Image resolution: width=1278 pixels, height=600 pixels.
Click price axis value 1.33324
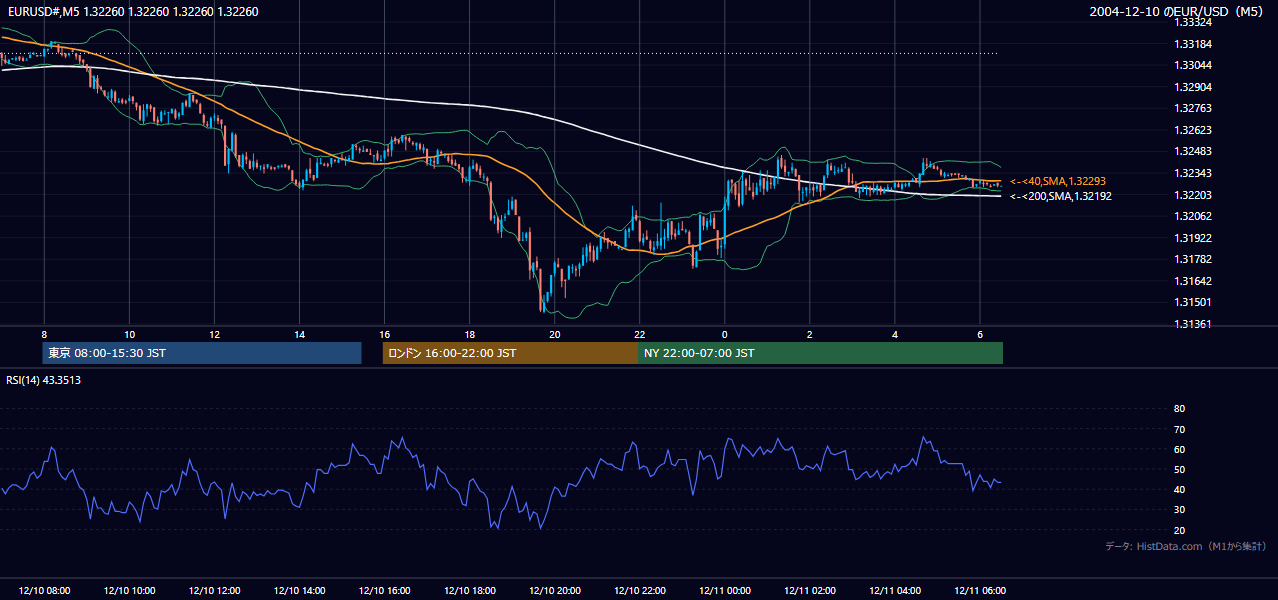[x=1195, y=22]
